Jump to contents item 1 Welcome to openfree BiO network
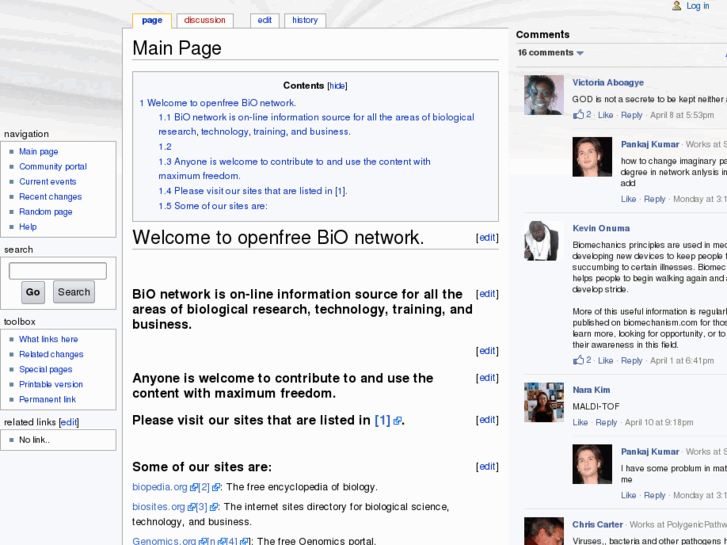727x545 pixels. [217, 103]
